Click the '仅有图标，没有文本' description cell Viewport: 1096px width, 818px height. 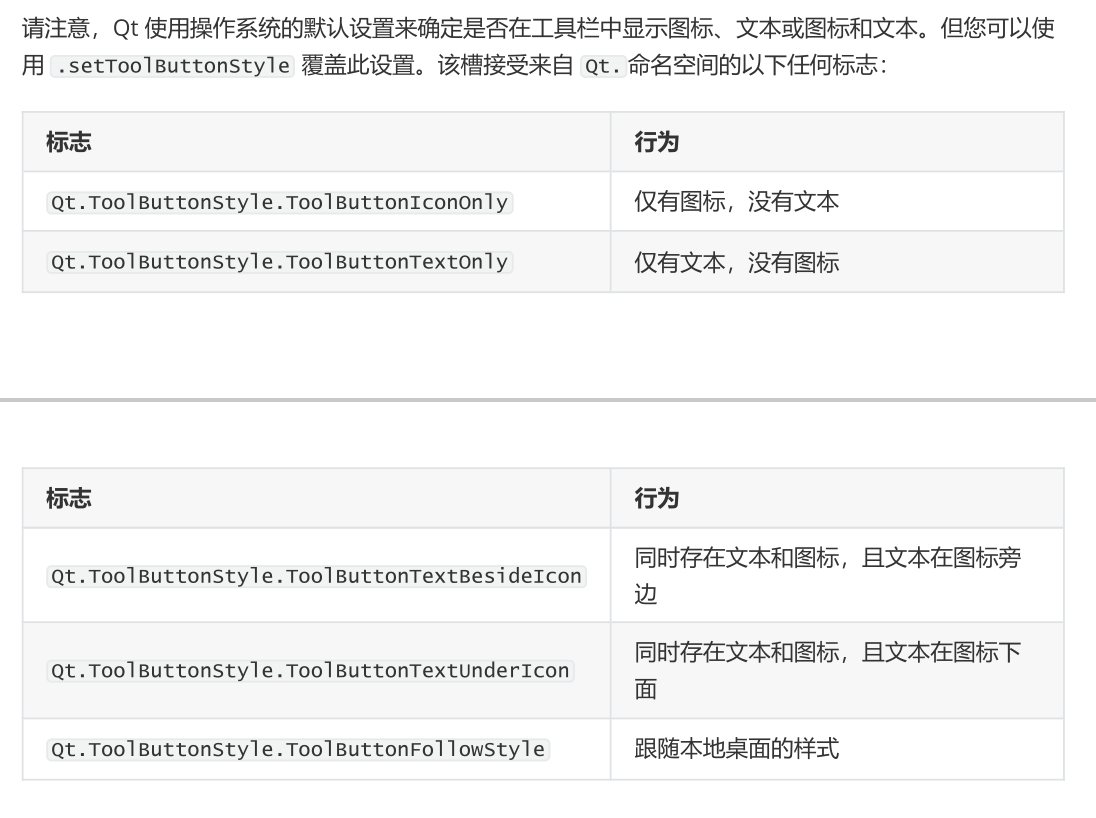736,202
